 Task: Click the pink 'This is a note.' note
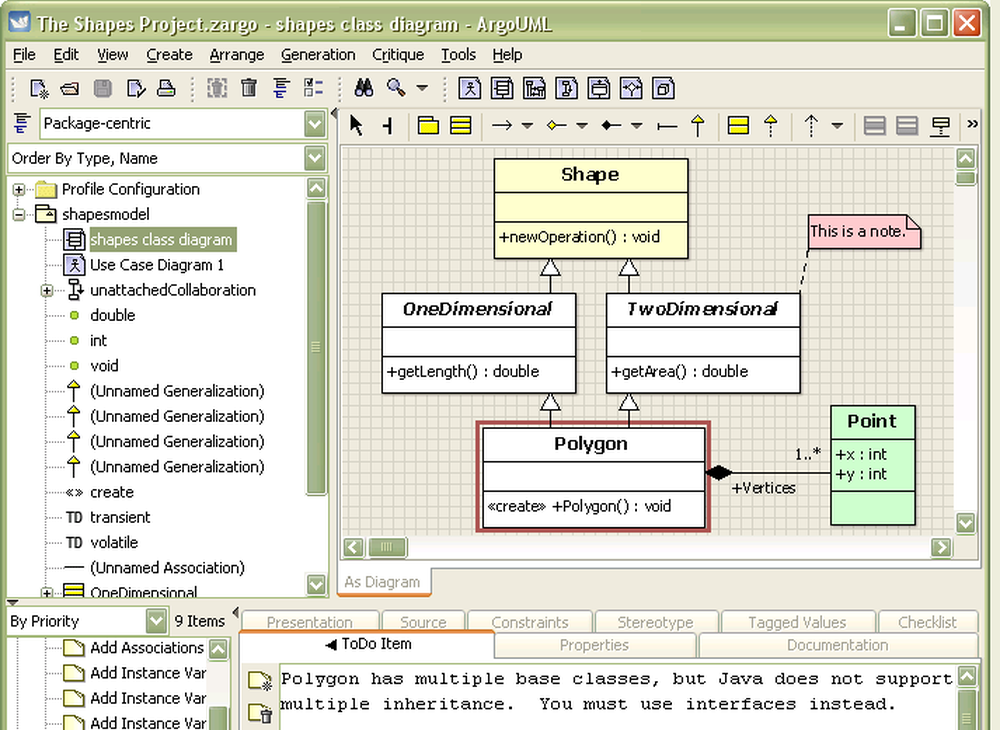pyautogui.click(x=862, y=232)
